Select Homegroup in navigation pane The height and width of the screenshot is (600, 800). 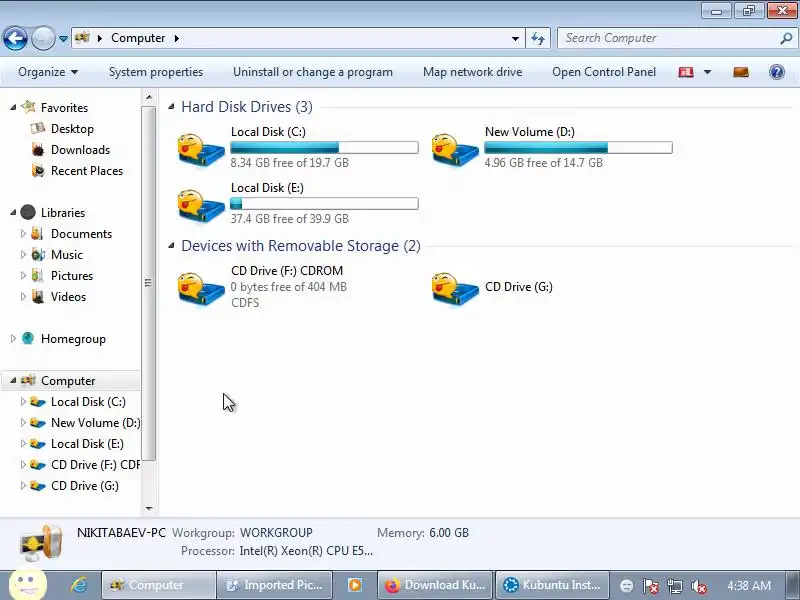[x=73, y=338]
